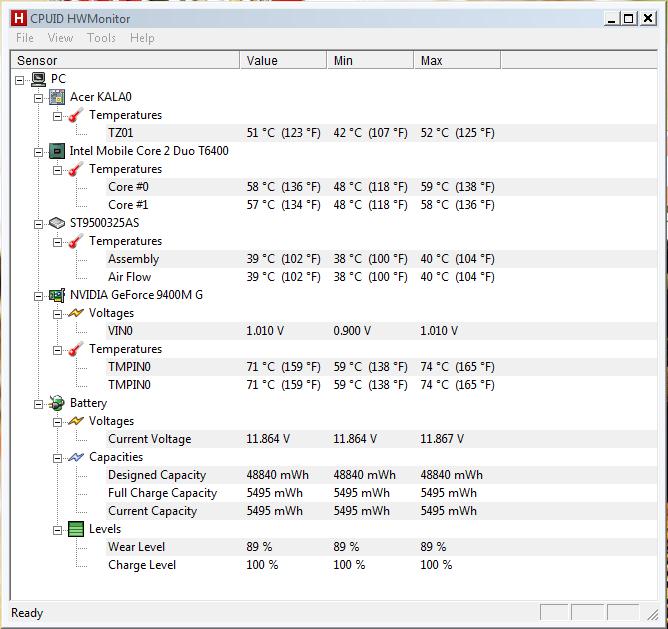Open the Help menu
This screenshot has width=668, height=629.
pyautogui.click(x=142, y=38)
